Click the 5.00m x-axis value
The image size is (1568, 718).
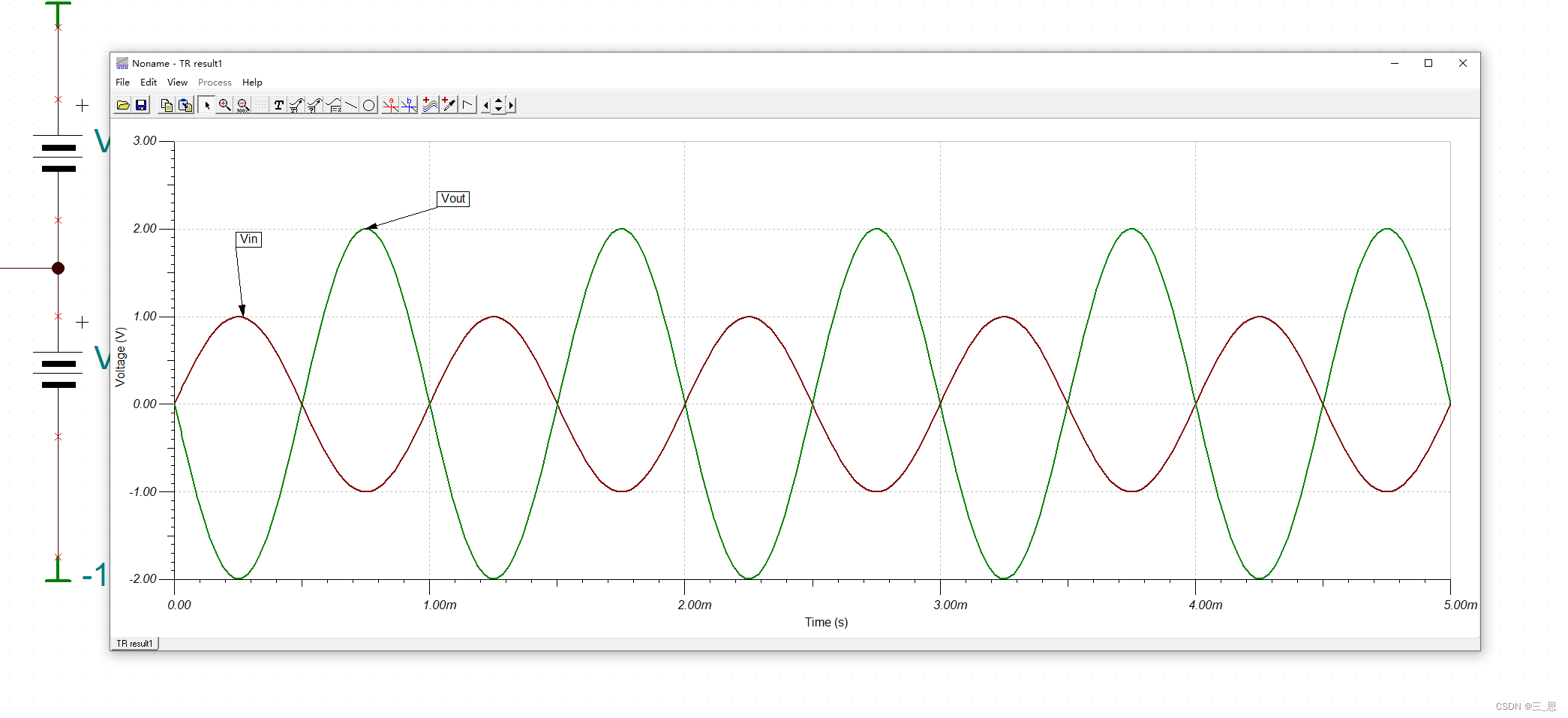click(1460, 605)
